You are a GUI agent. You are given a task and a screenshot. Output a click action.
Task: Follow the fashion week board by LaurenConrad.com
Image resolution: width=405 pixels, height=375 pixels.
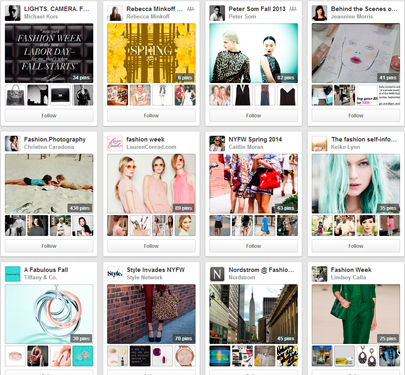coord(151,246)
